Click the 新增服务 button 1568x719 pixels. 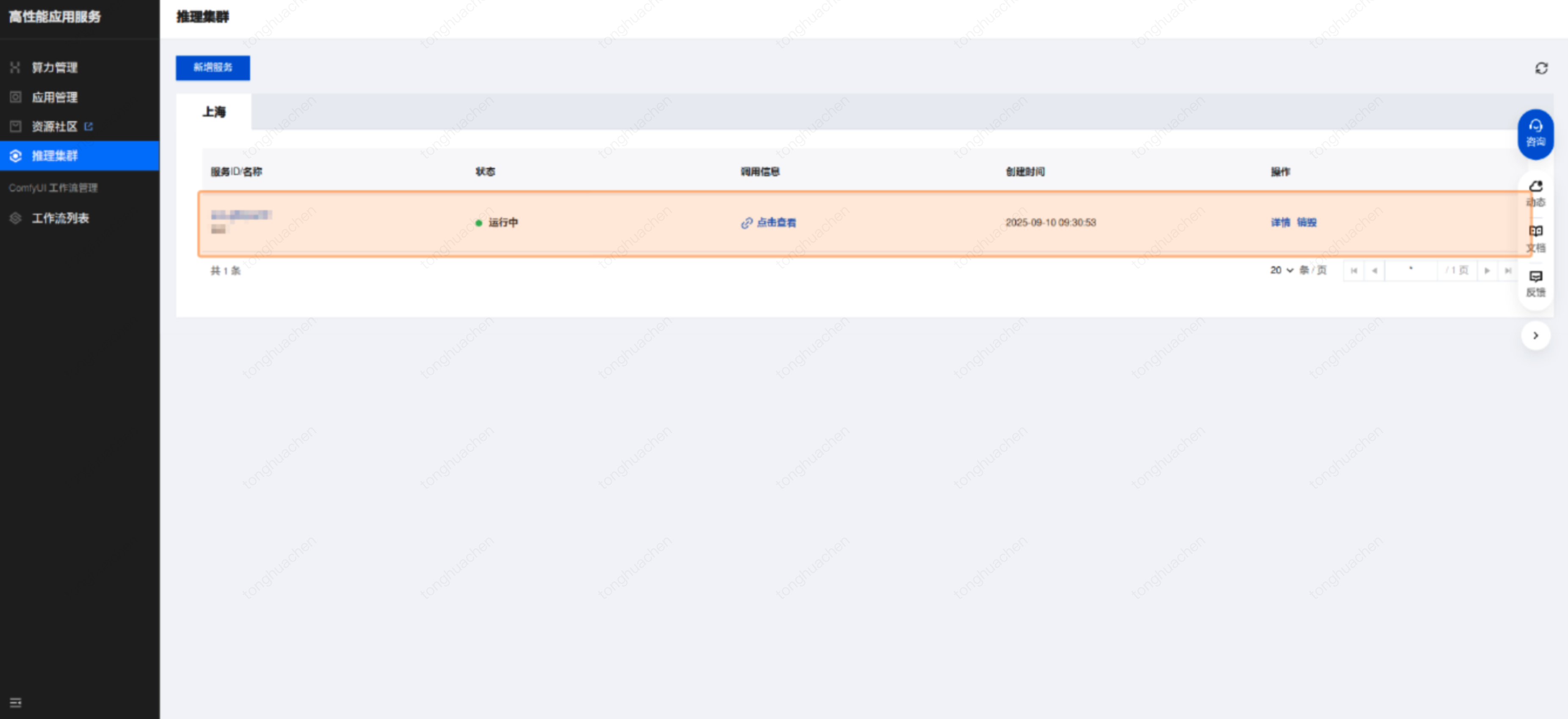(213, 68)
